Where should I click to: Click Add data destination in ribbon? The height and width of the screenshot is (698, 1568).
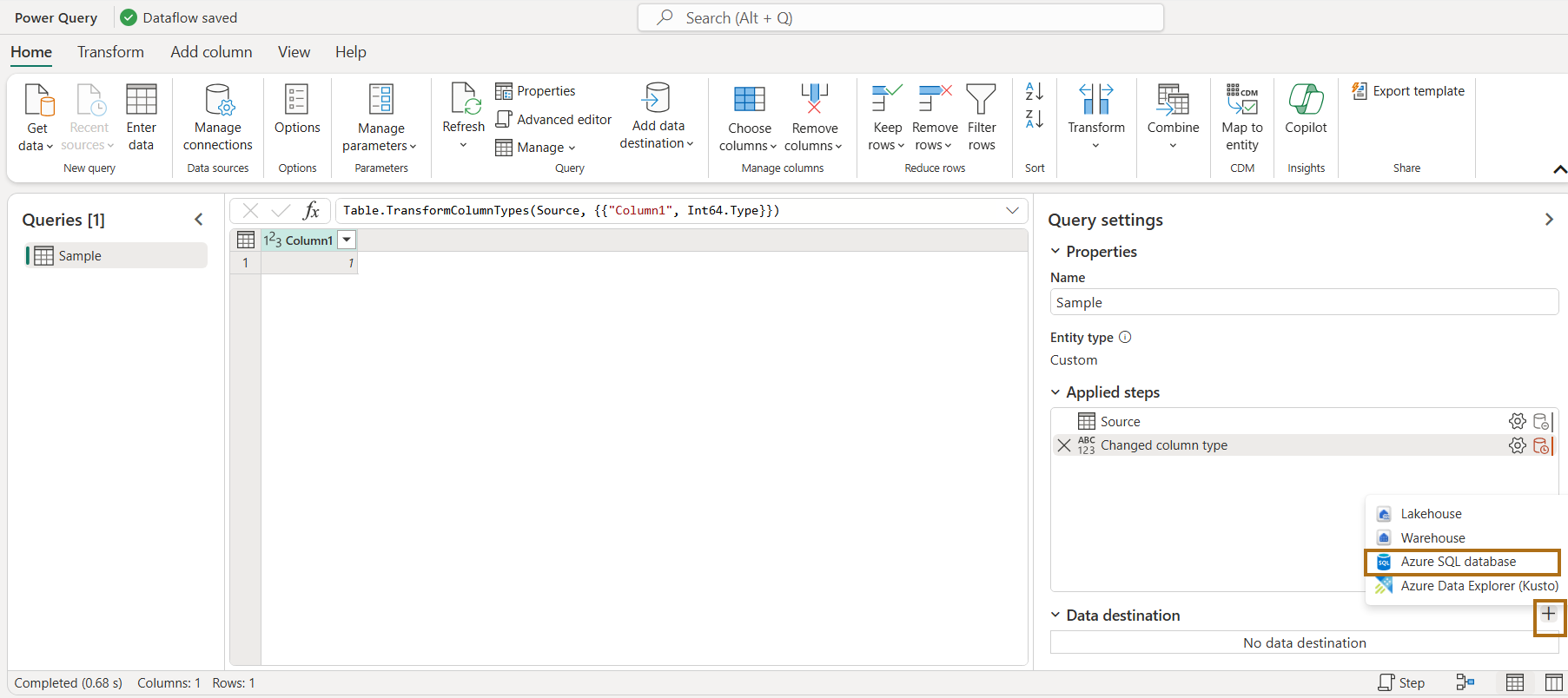tap(658, 116)
